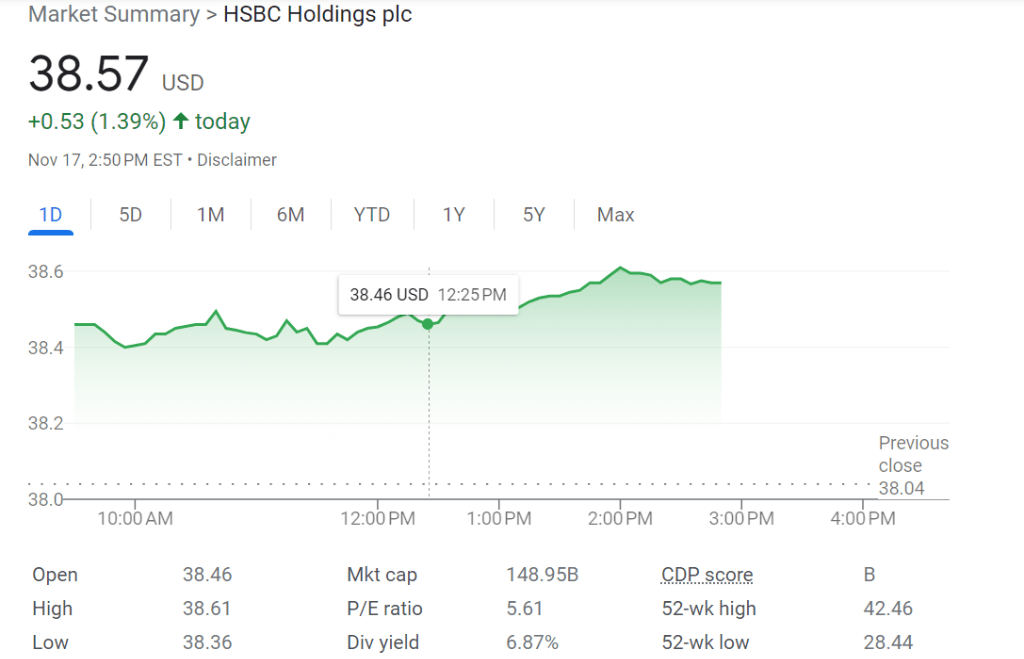
Task: Show the Max chart range
Action: coord(615,215)
